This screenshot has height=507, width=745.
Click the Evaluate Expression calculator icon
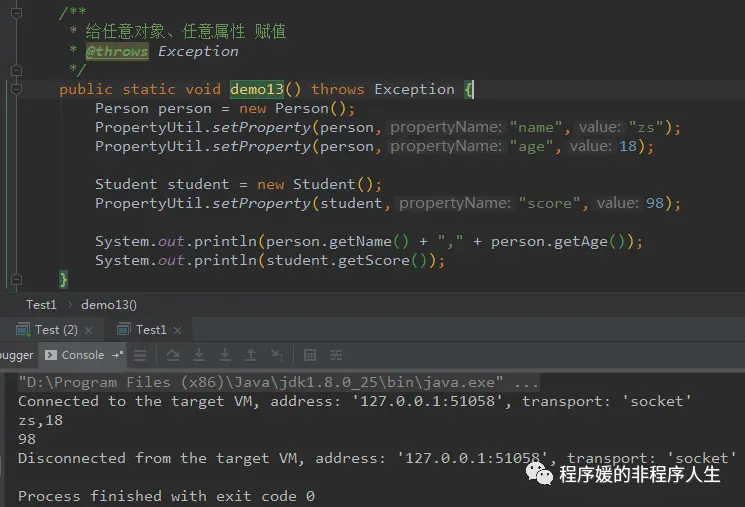[x=310, y=355]
